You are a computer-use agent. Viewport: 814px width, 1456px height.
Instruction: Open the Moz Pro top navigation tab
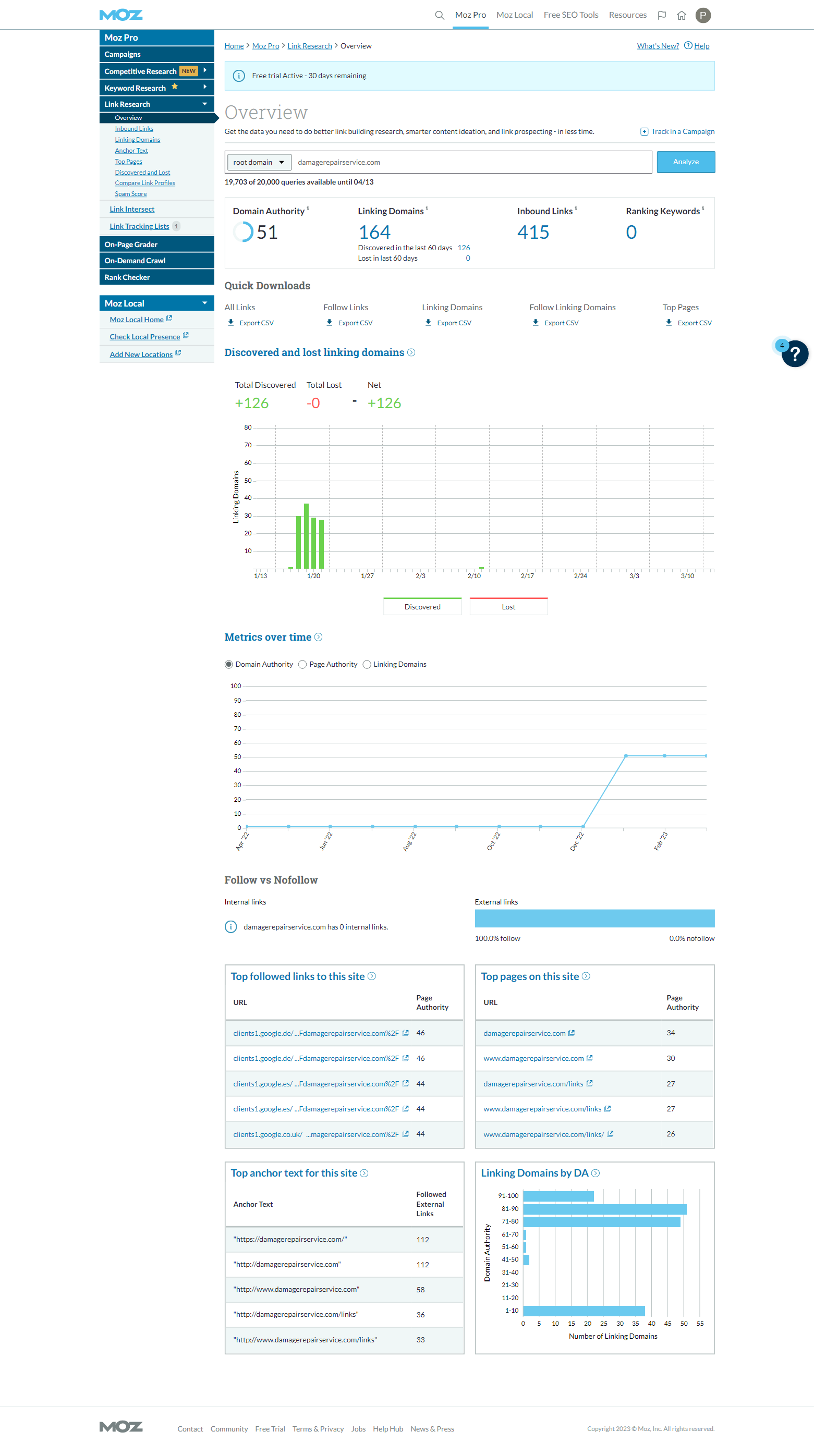pos(470,15)
